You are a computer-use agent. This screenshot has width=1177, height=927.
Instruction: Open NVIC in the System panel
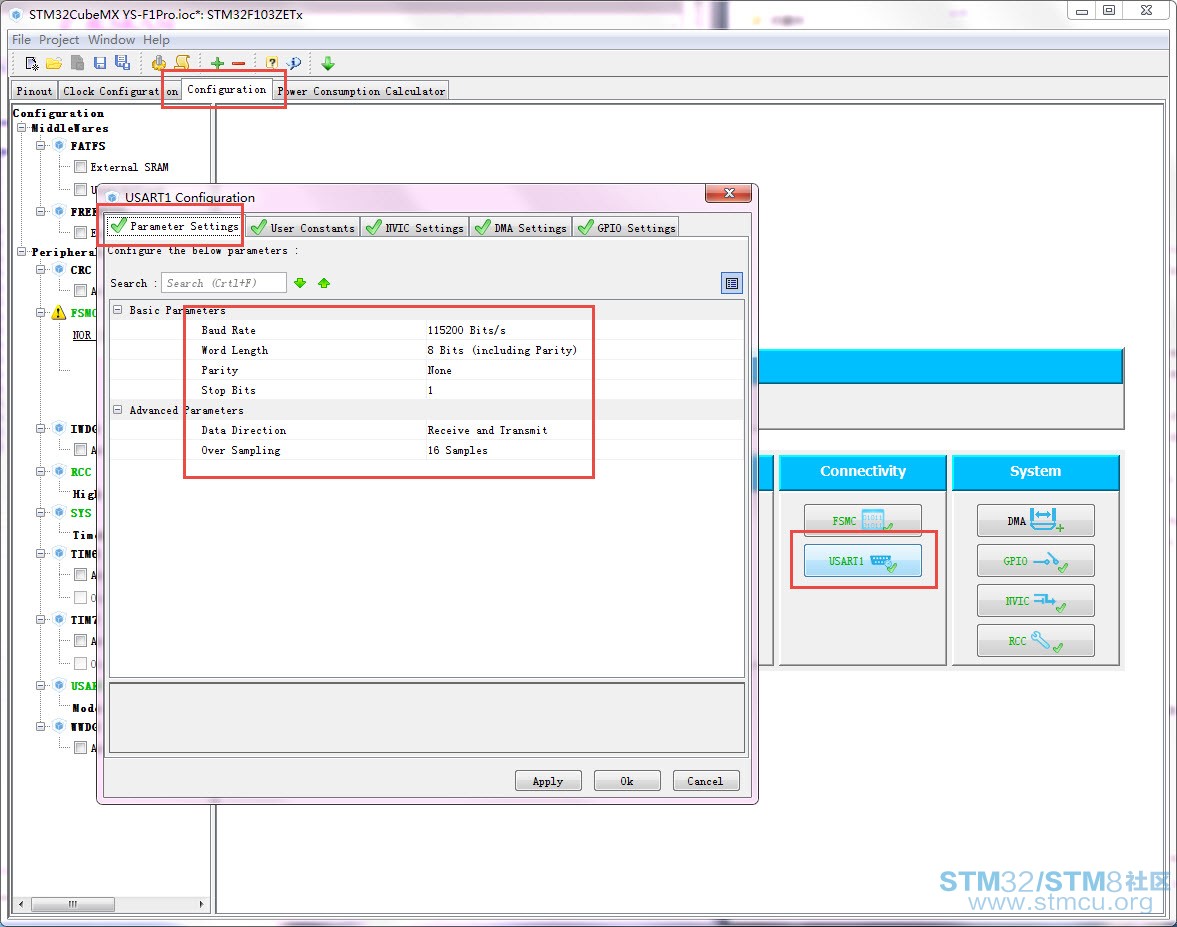(1035, 600)
